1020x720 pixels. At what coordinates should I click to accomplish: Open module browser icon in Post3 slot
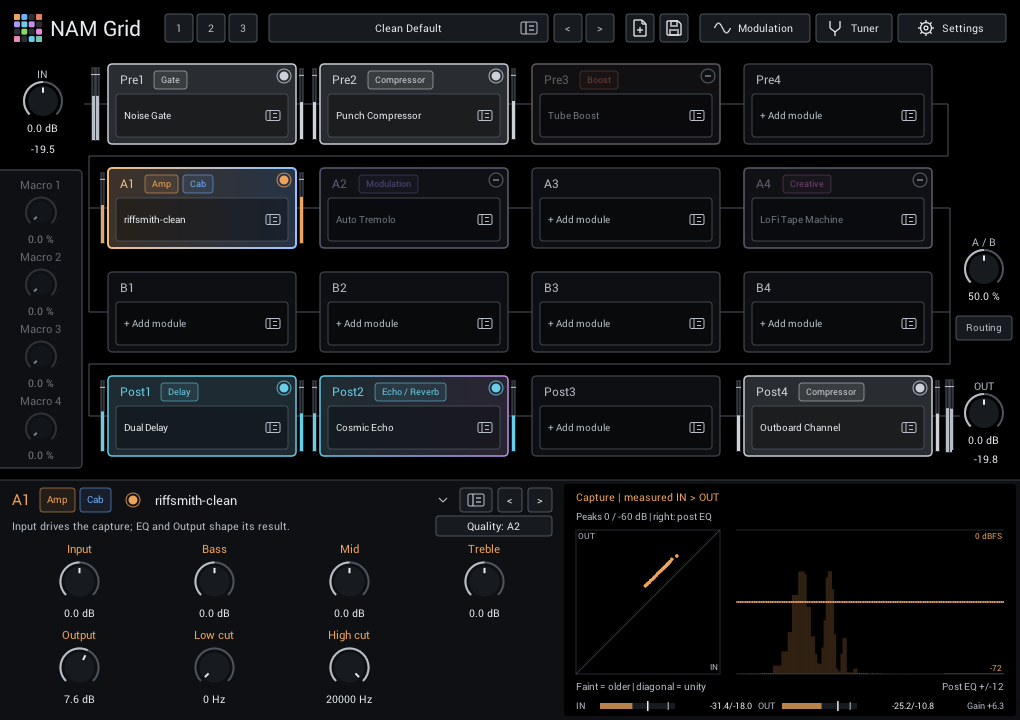tap(697, 427)
